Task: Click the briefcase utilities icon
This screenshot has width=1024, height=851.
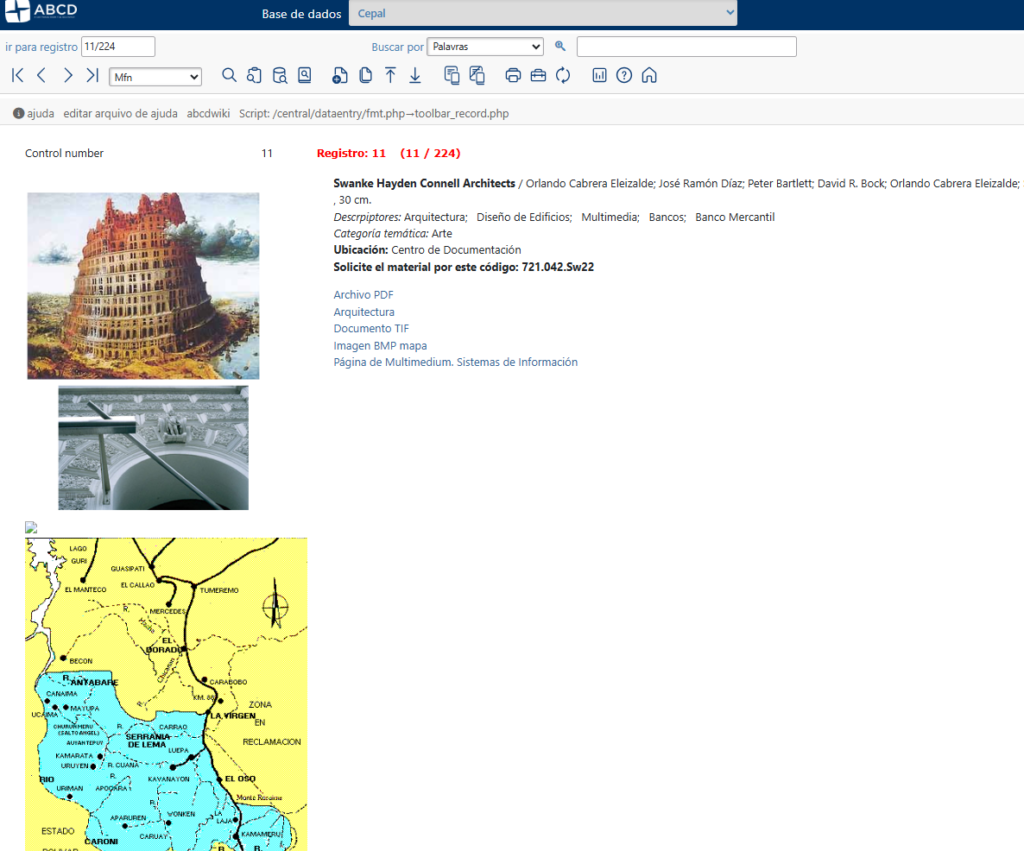Action: pos(538,76)
